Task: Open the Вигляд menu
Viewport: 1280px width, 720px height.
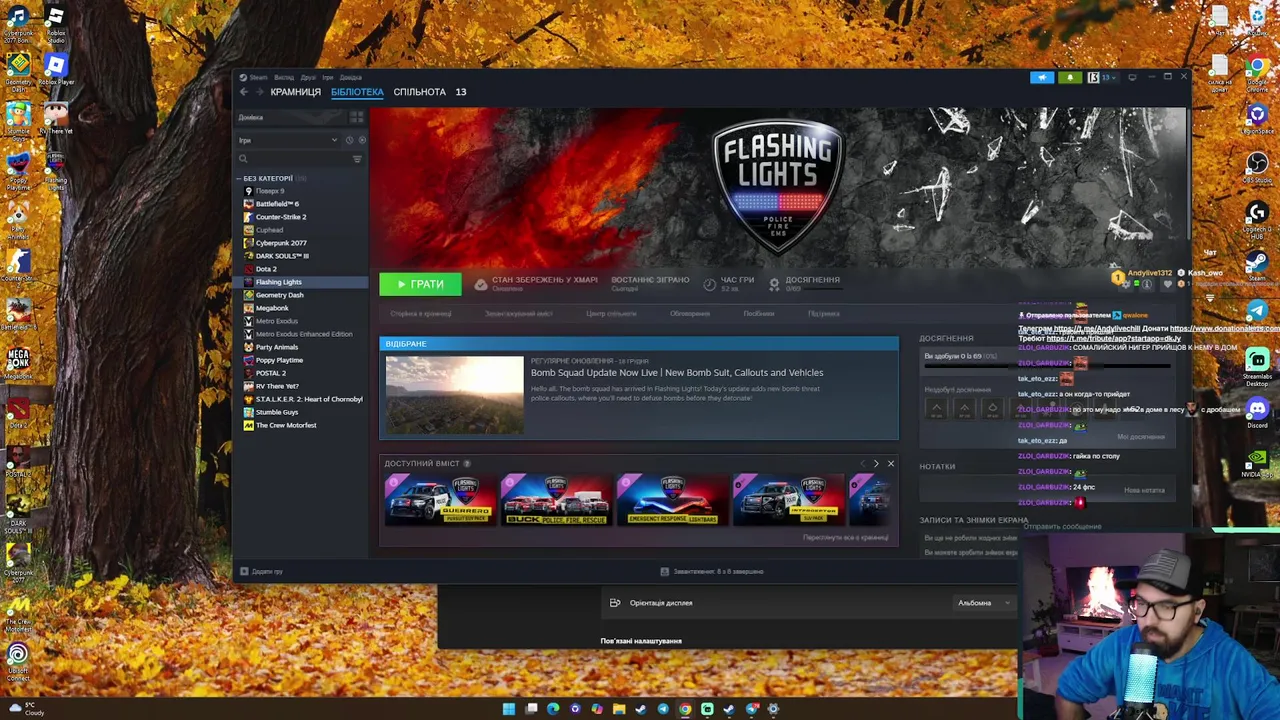Action: pyautogui.click(x=284, y=77)
